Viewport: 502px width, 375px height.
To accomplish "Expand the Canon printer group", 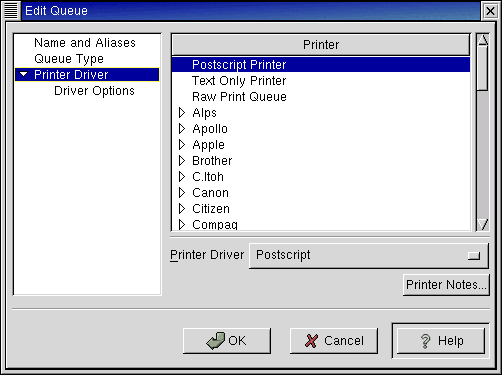I will click(x=182, y=193).
